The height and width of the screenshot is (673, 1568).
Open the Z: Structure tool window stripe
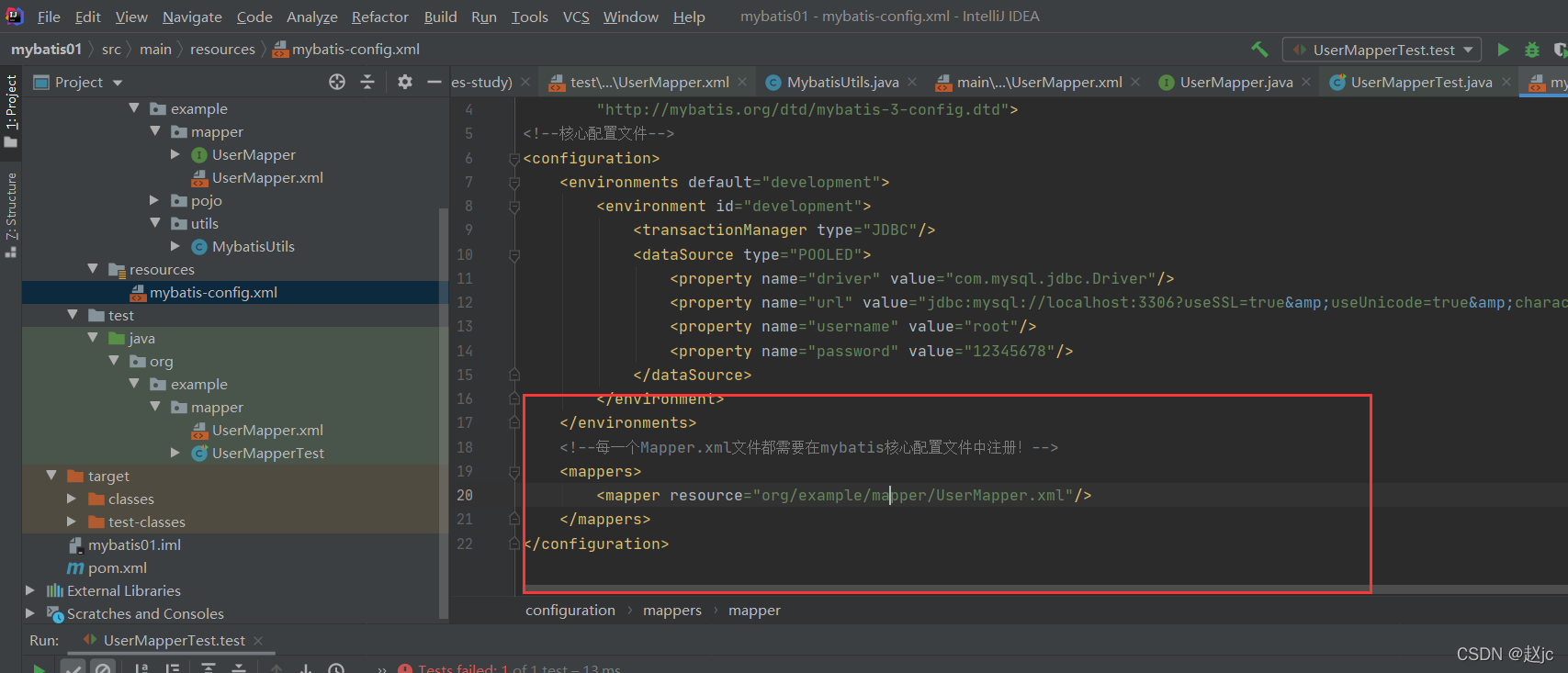coord(11,214)
